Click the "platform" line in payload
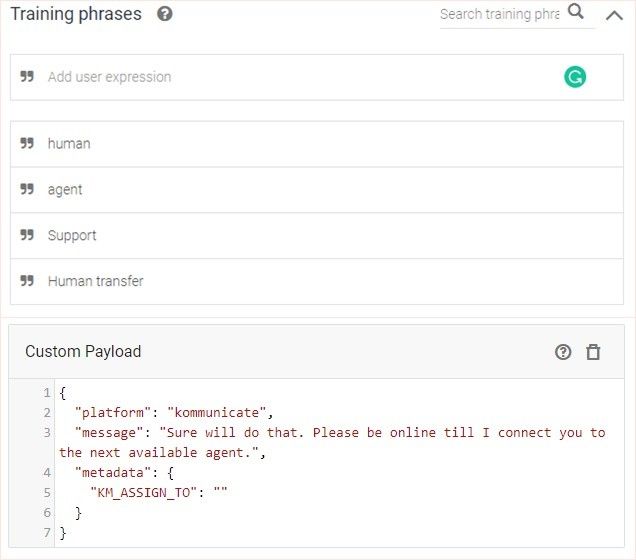This screenshot has width=636, height=560. [174, 413]
